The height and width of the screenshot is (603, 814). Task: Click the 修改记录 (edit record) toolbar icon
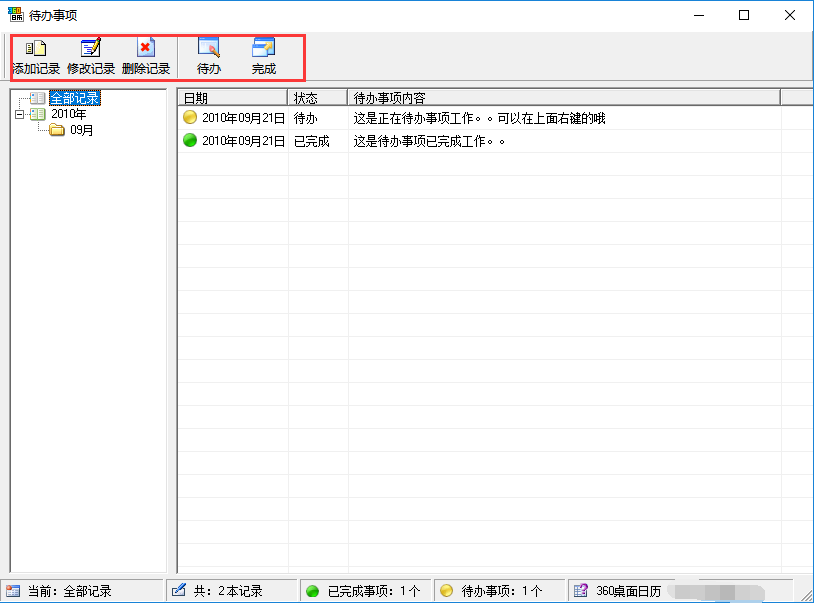[x=91, y=49]
